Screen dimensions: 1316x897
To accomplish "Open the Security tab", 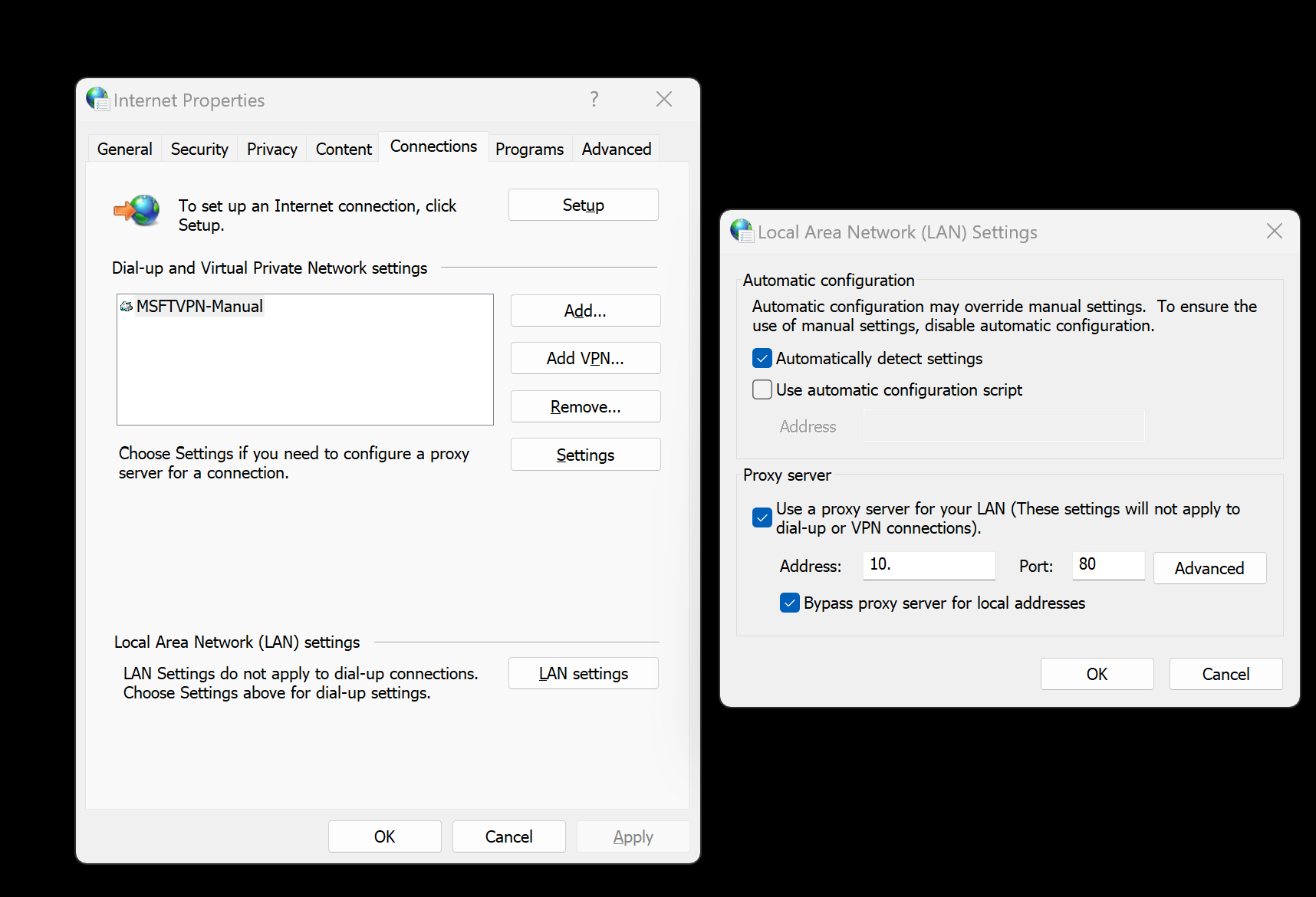I will (x=199, y=149).
